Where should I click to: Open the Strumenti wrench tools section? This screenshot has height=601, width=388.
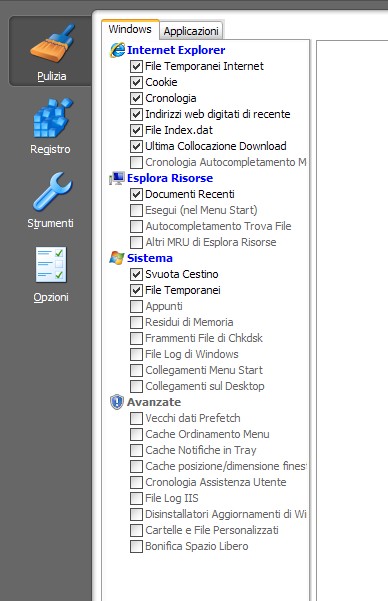(x=51, y=200)
